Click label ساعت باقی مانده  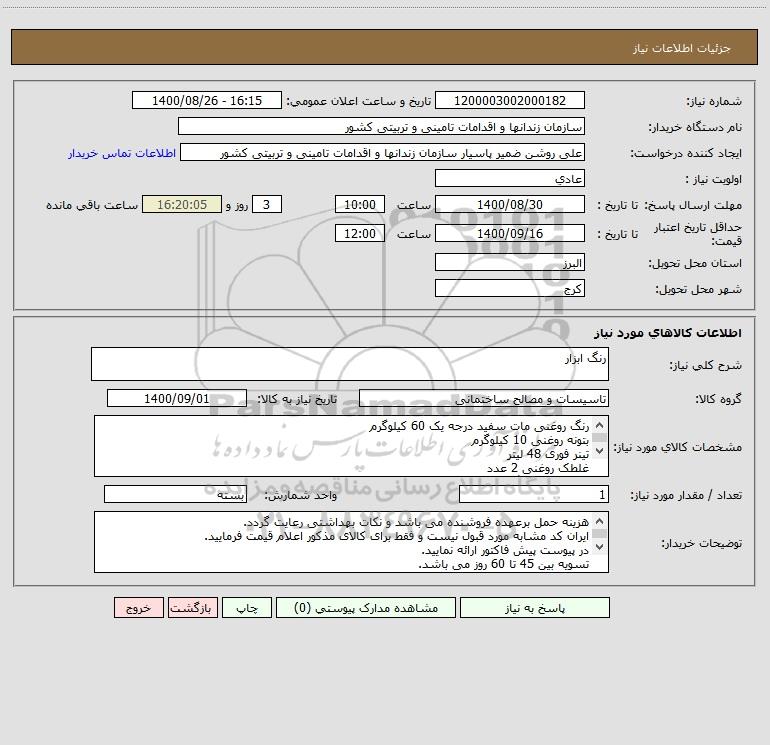tap(92, 205)
